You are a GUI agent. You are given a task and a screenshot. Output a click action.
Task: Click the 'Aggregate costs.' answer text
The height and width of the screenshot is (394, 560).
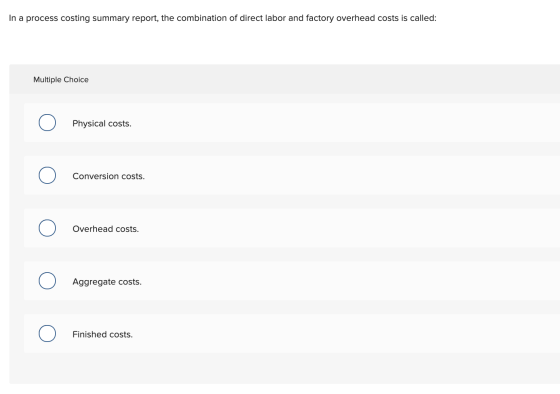point(107,282)
